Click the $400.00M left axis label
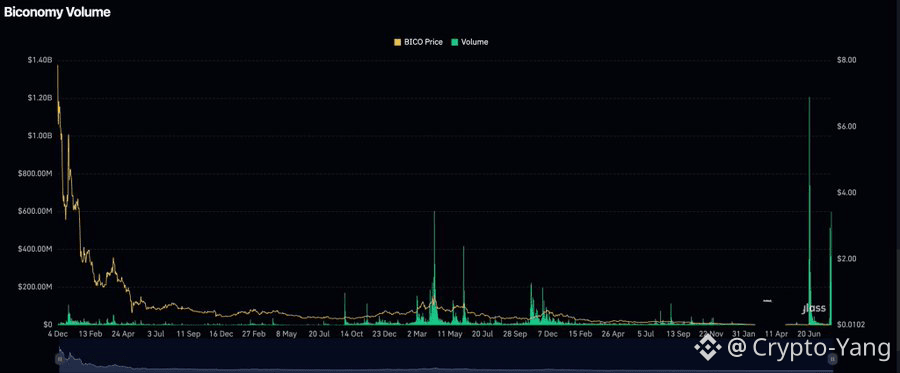 point(36,250)
